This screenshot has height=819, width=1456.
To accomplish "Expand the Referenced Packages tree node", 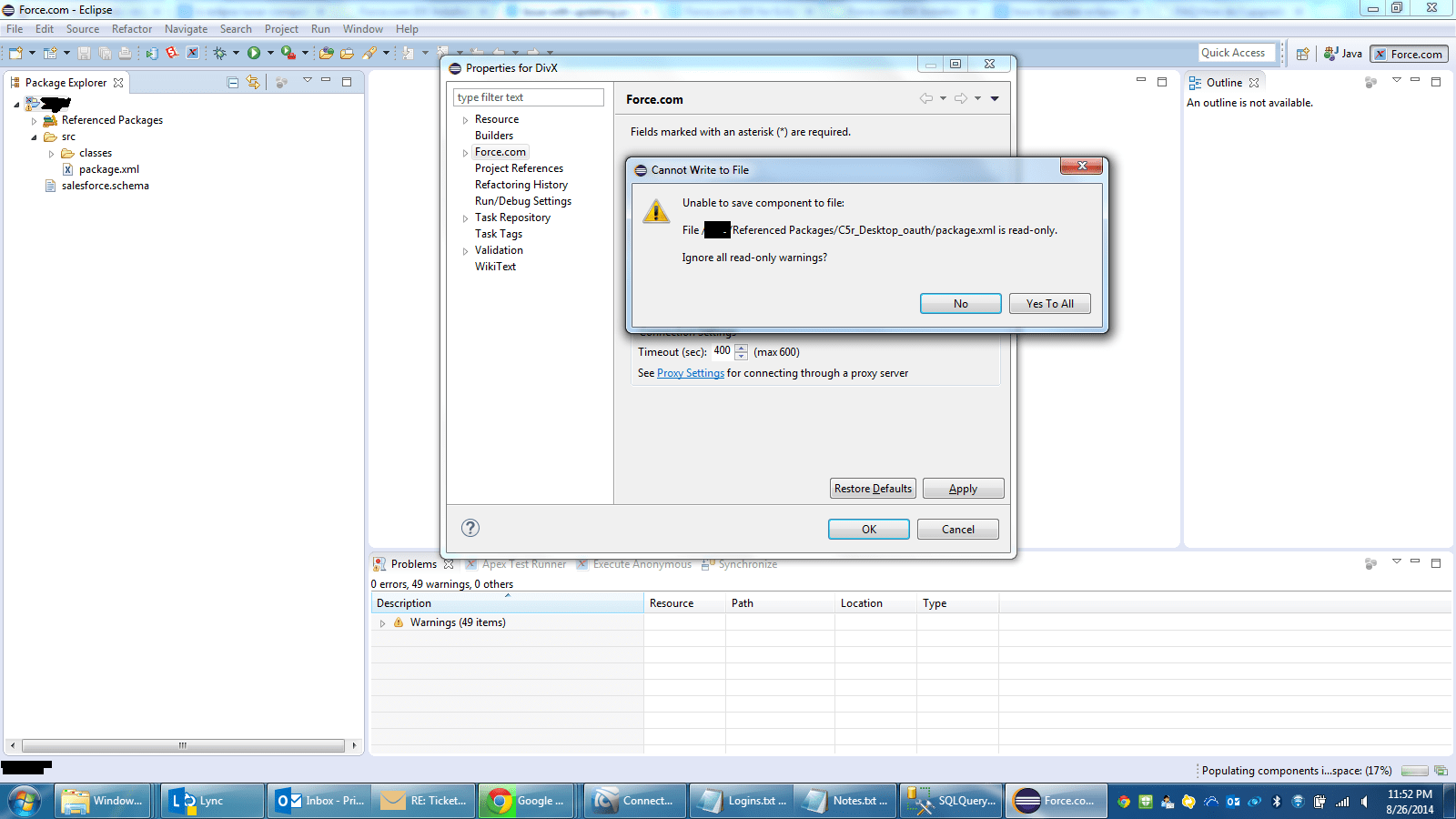I will tap(34, 119).
